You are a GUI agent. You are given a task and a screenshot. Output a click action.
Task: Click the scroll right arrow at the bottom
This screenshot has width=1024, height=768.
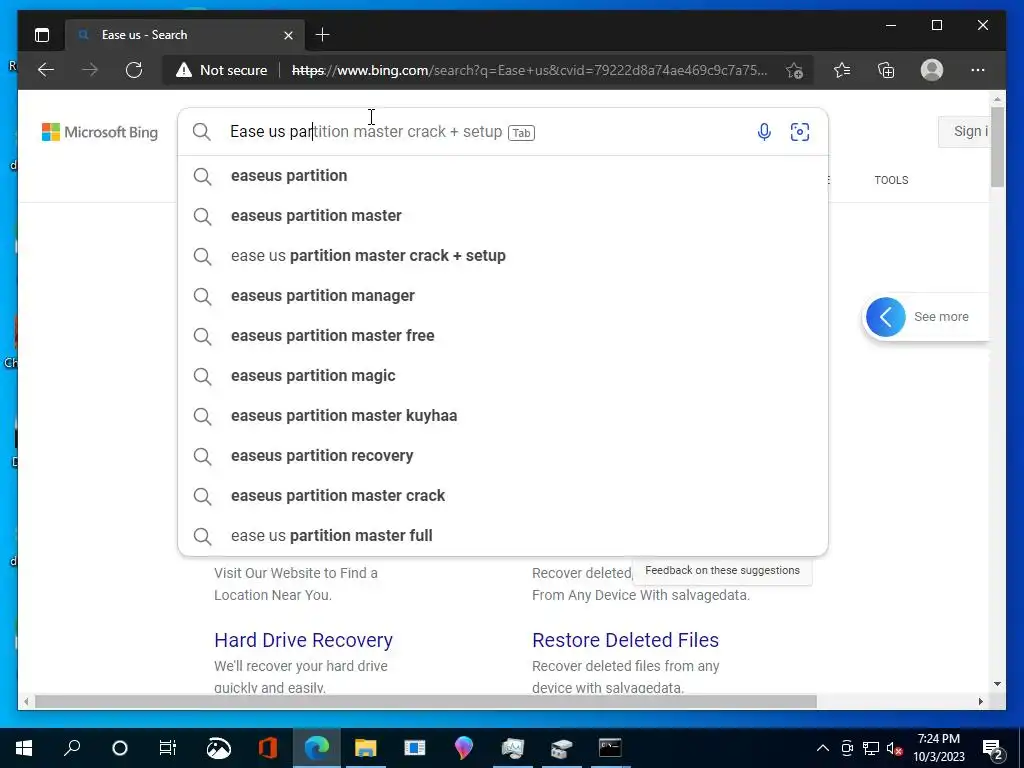point(980,701)
